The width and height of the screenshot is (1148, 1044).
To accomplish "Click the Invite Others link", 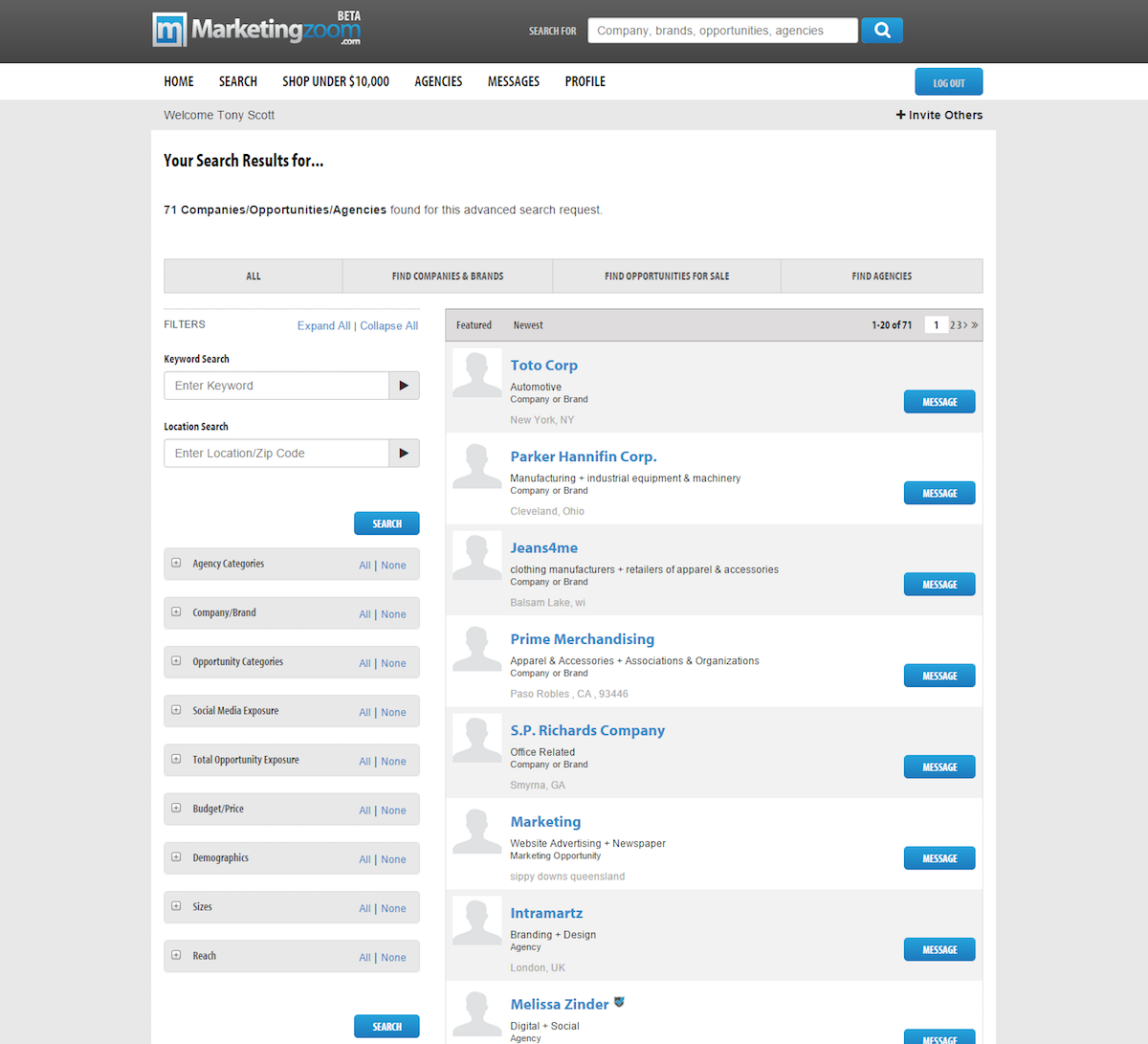I will 939,115.
